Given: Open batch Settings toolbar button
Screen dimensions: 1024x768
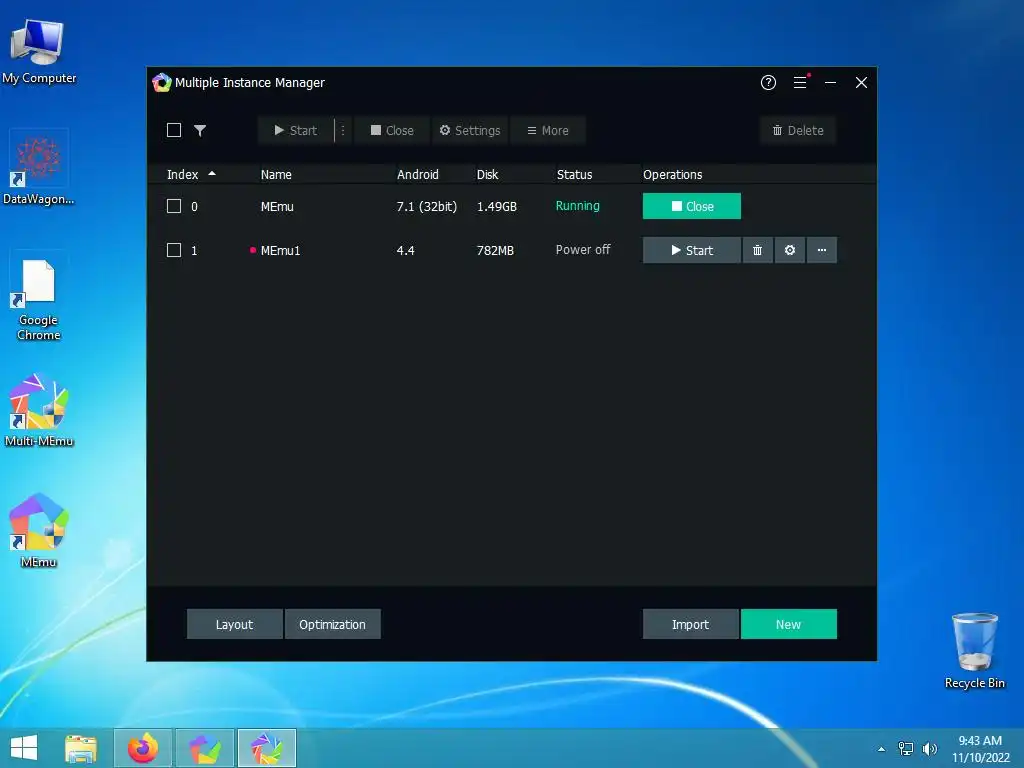Looking at the screenshot, I should (x=470, y=130).
